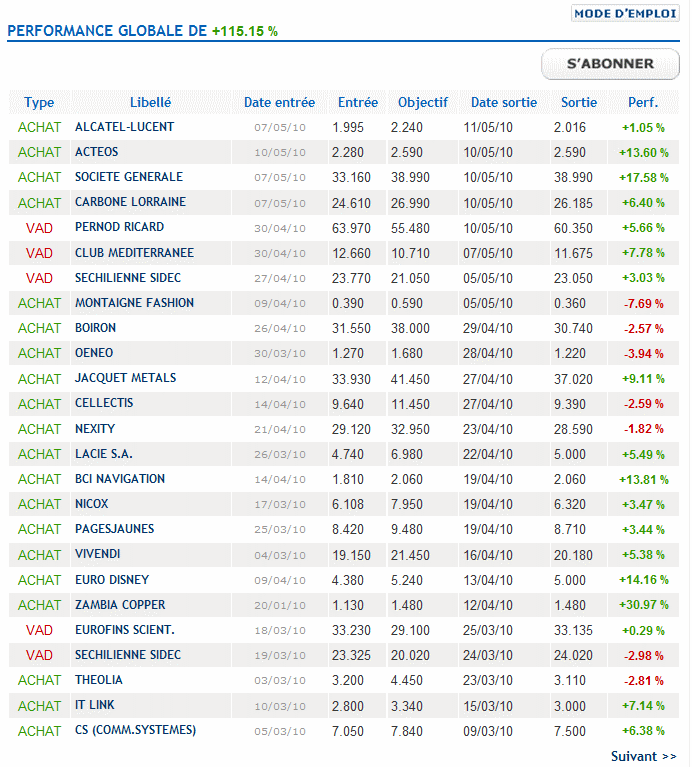Open the BCI NAVIGATION stock link

[120, 478]
